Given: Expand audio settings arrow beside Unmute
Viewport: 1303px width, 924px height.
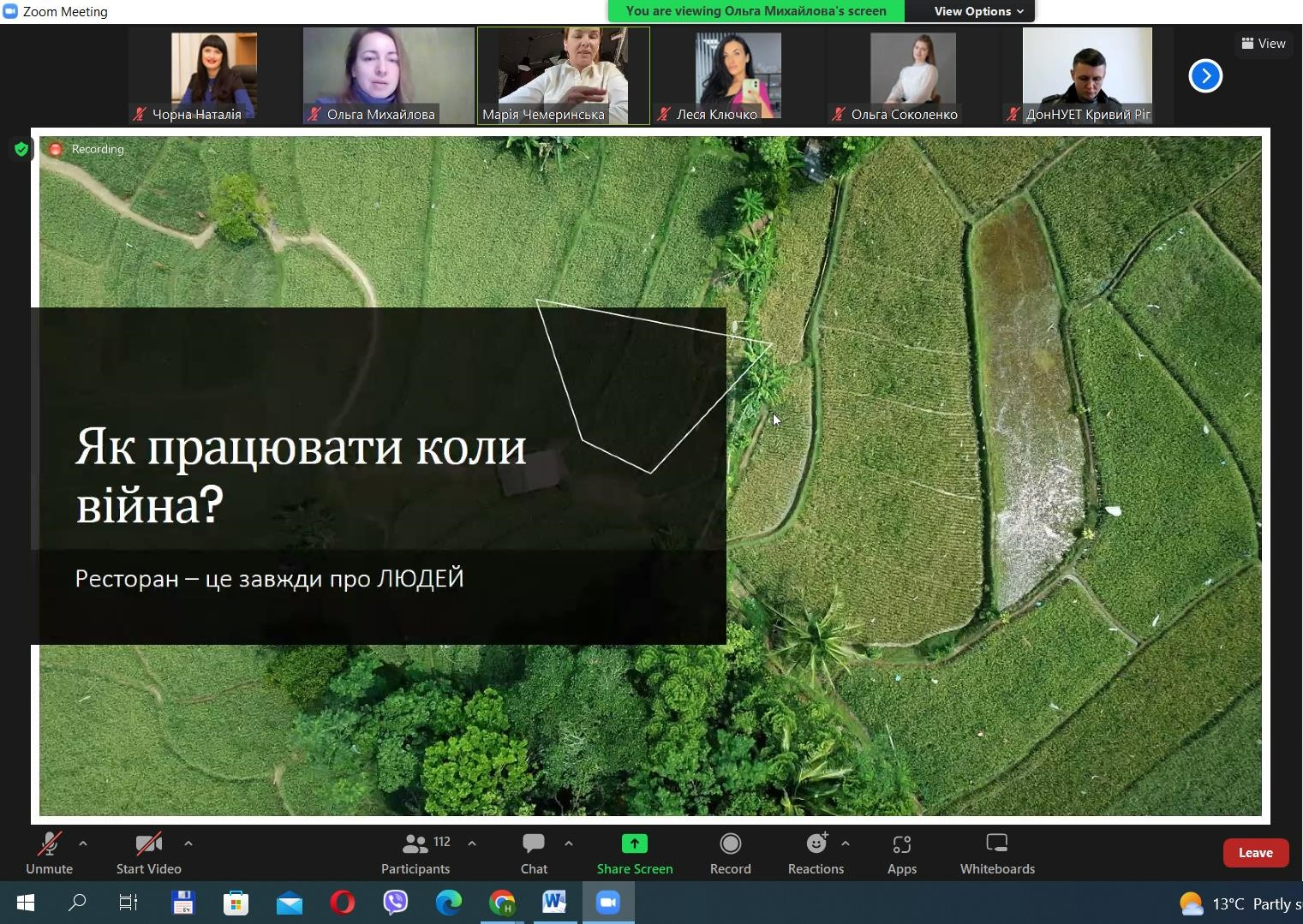Looking at the screenshot, I should [83, 844].
